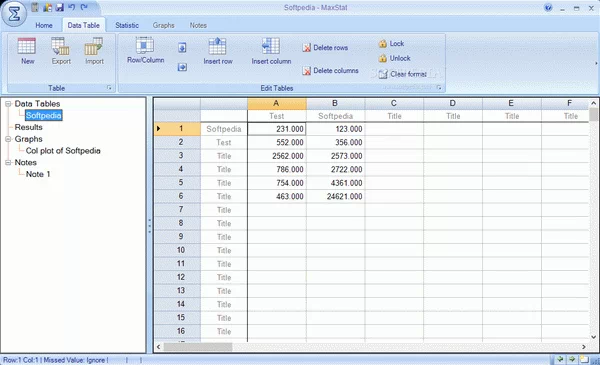The image size is (600, 365).
Task: Collapse the Graphs tree node
Action: [x=8, y=139]
